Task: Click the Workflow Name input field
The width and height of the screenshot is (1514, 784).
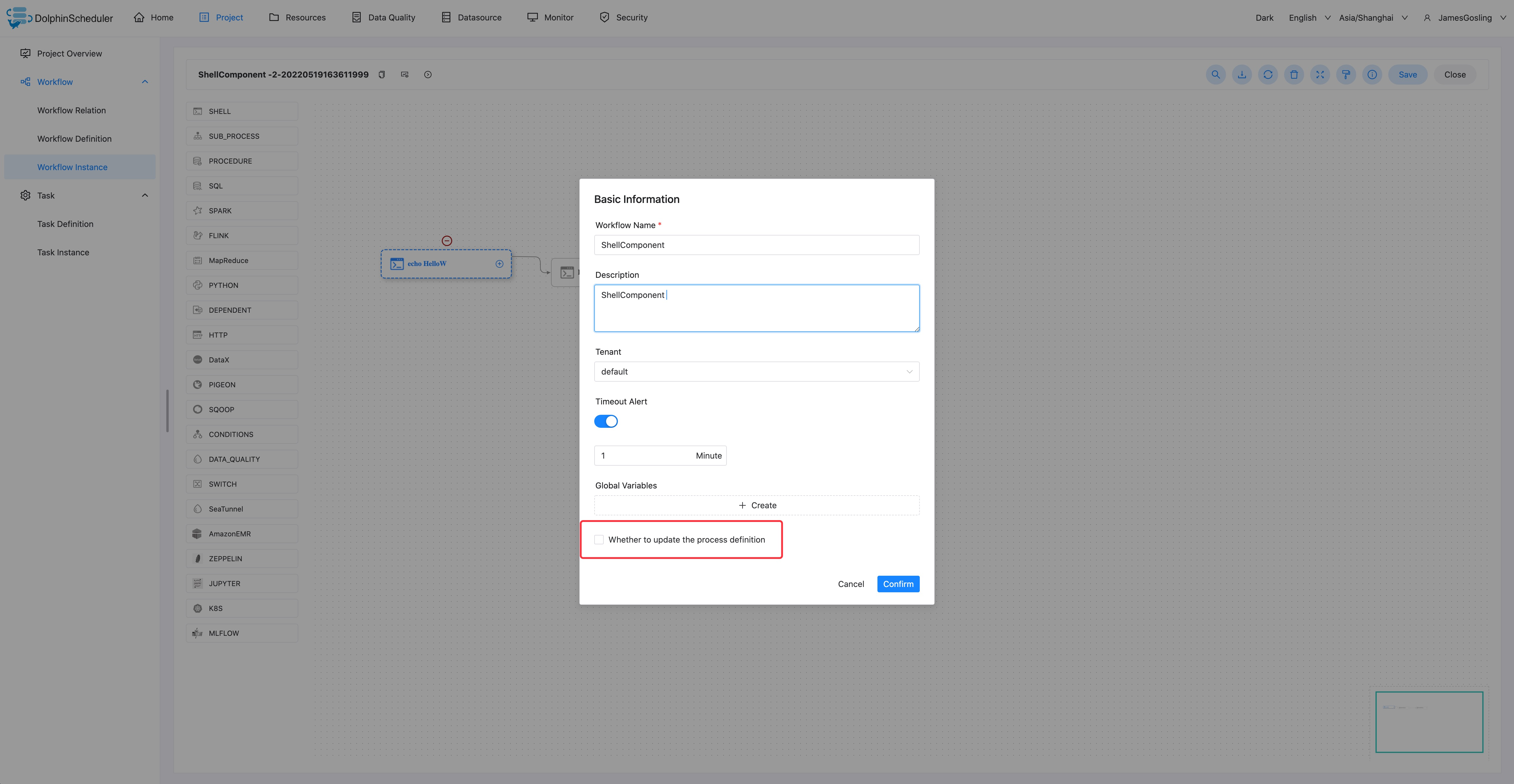Action: click(x=756, y=245)
